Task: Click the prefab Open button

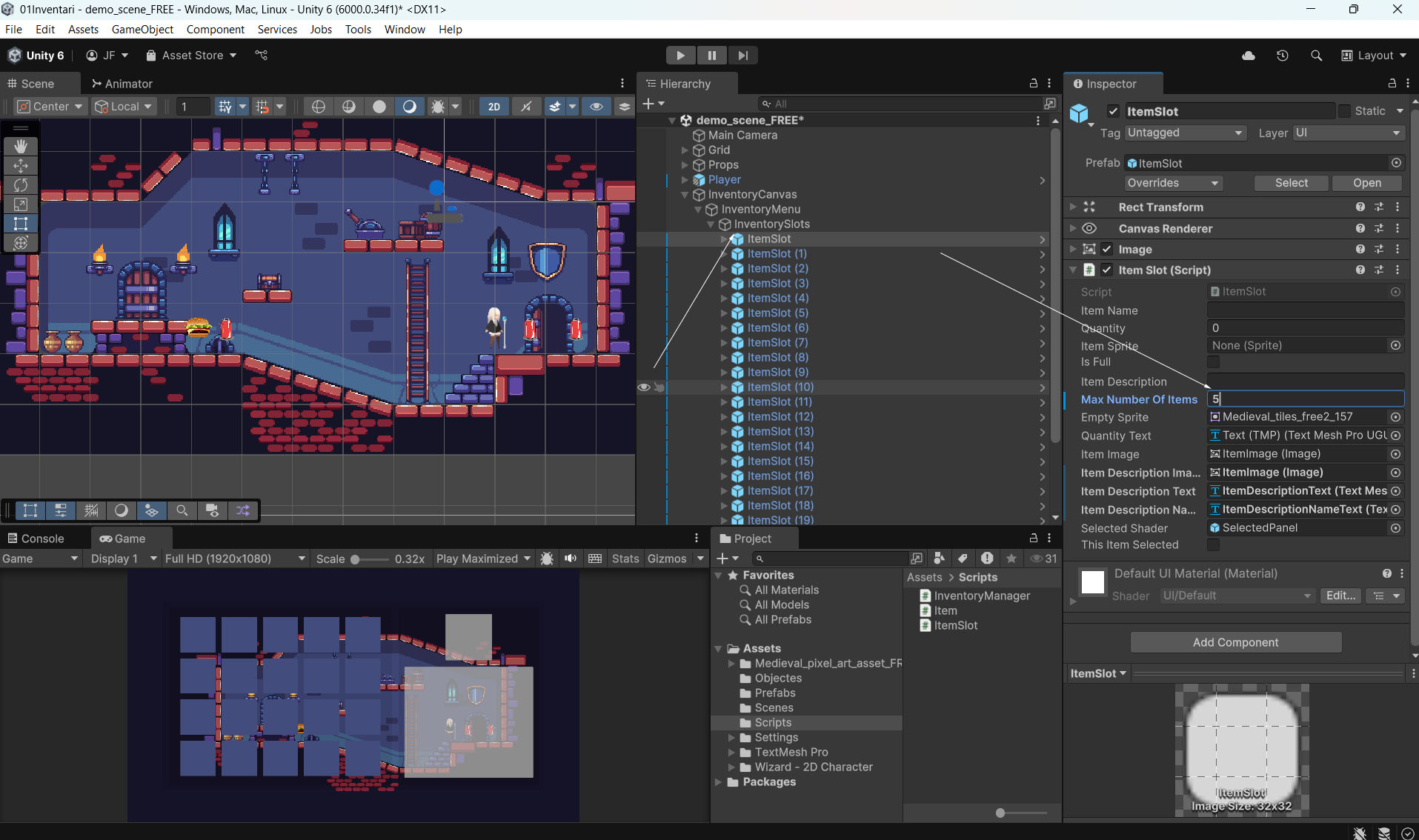Action: (x=1366, y=183)
